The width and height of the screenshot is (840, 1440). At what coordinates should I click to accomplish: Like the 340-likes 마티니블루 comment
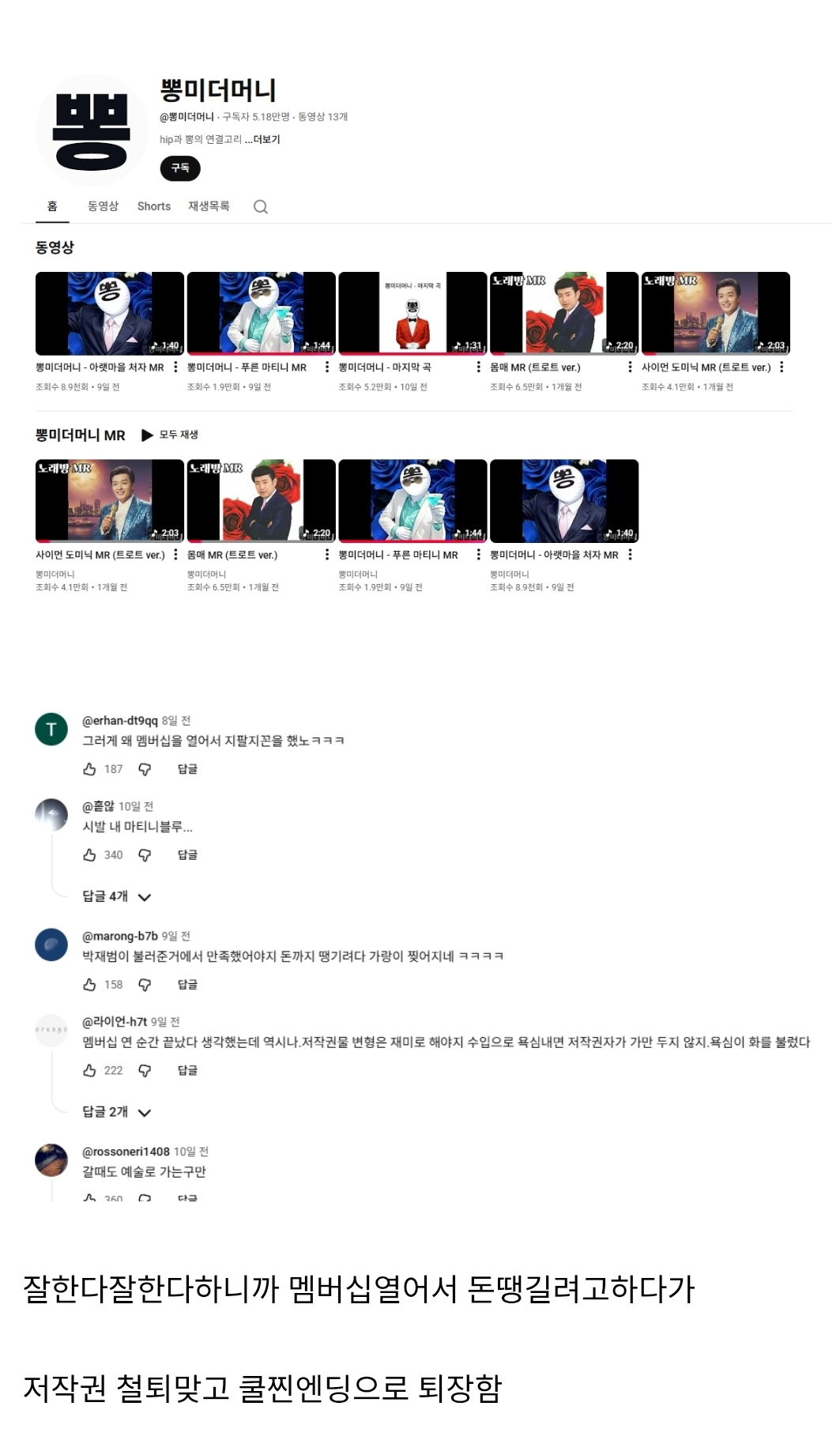pyautogui.click(x=90, y=855)
